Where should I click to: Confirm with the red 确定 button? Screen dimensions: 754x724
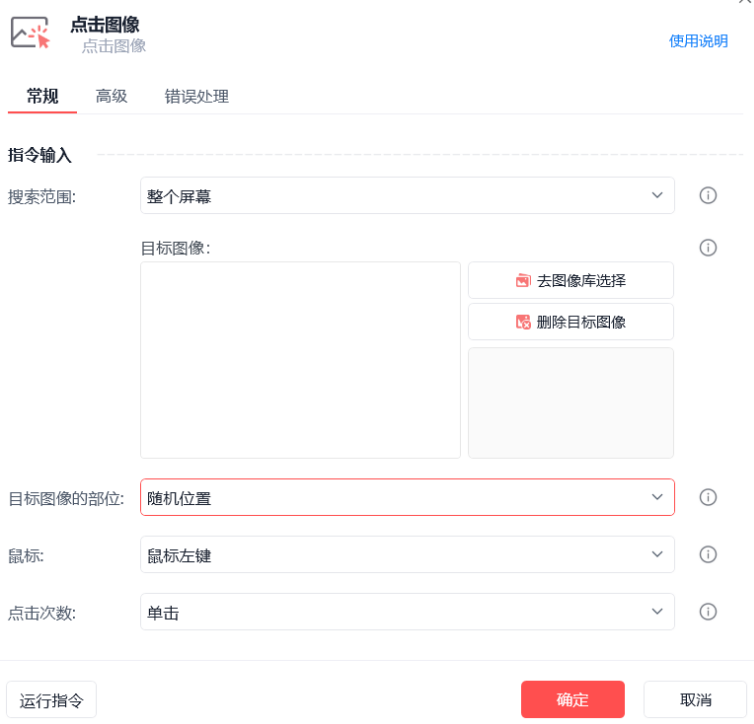573,699
